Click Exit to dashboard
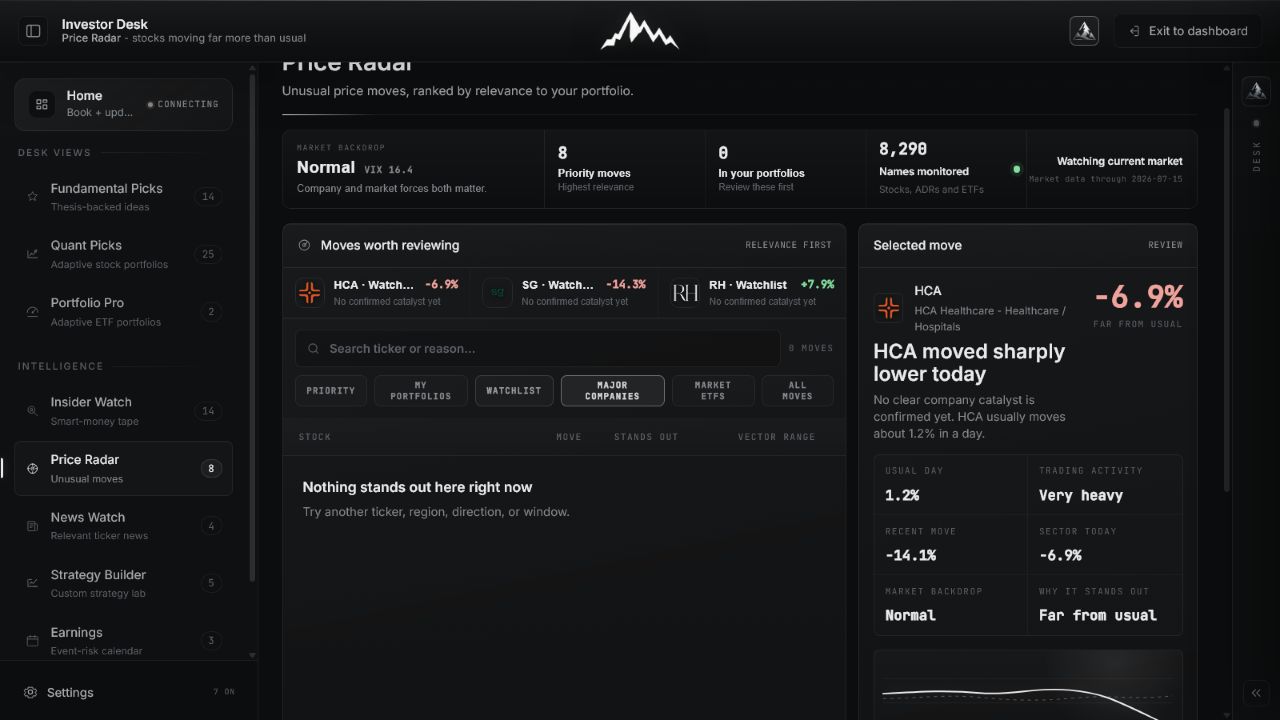 click(1188, 31)
